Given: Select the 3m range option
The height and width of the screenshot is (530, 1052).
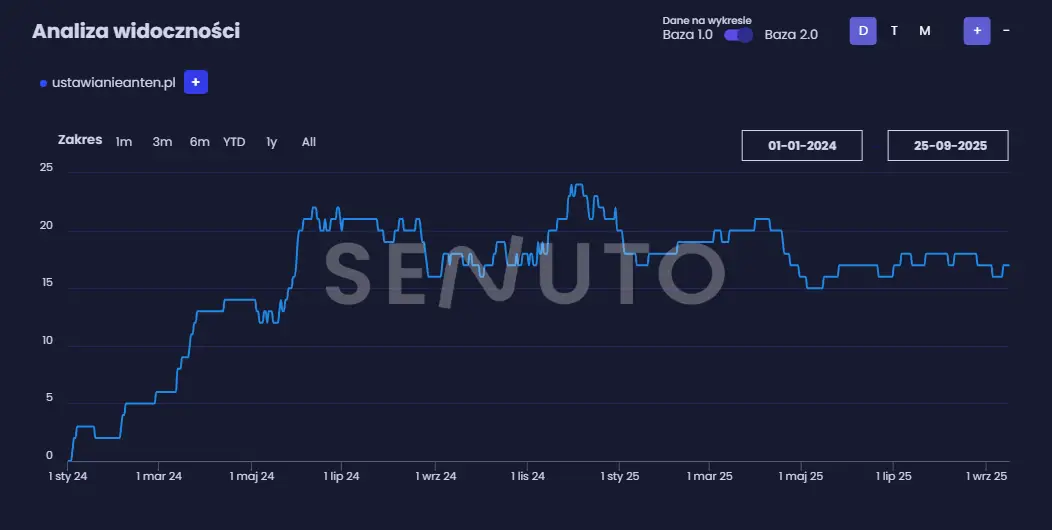Looking at the screenshot, I should point(162,142).
